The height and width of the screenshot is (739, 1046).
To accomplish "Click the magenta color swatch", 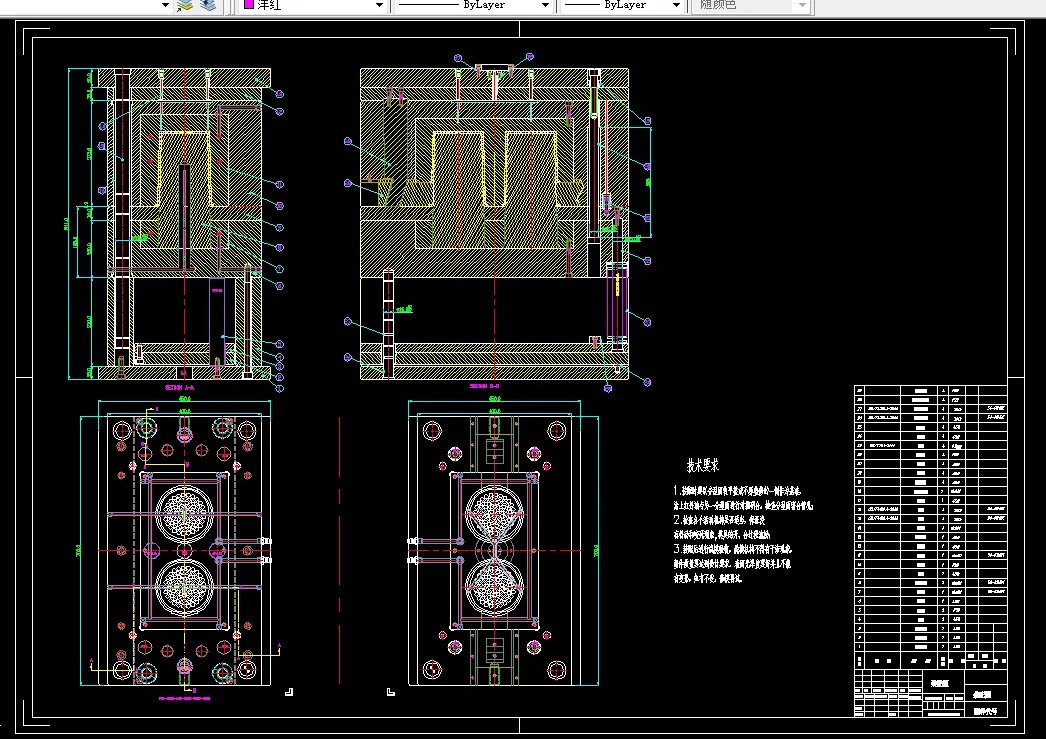I will (248, 5).
